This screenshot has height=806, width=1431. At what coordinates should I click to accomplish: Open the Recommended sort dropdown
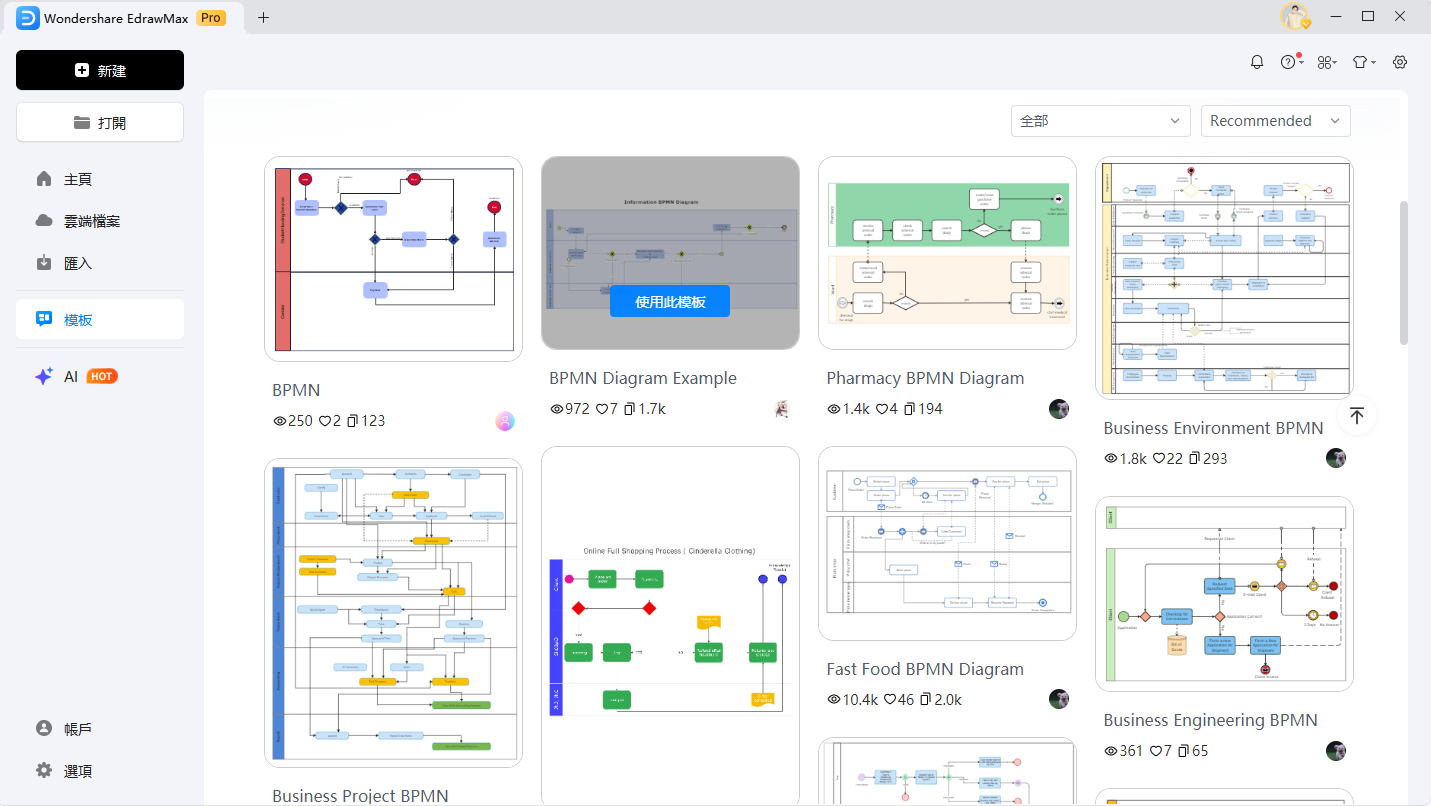[x=1275, y=121]
